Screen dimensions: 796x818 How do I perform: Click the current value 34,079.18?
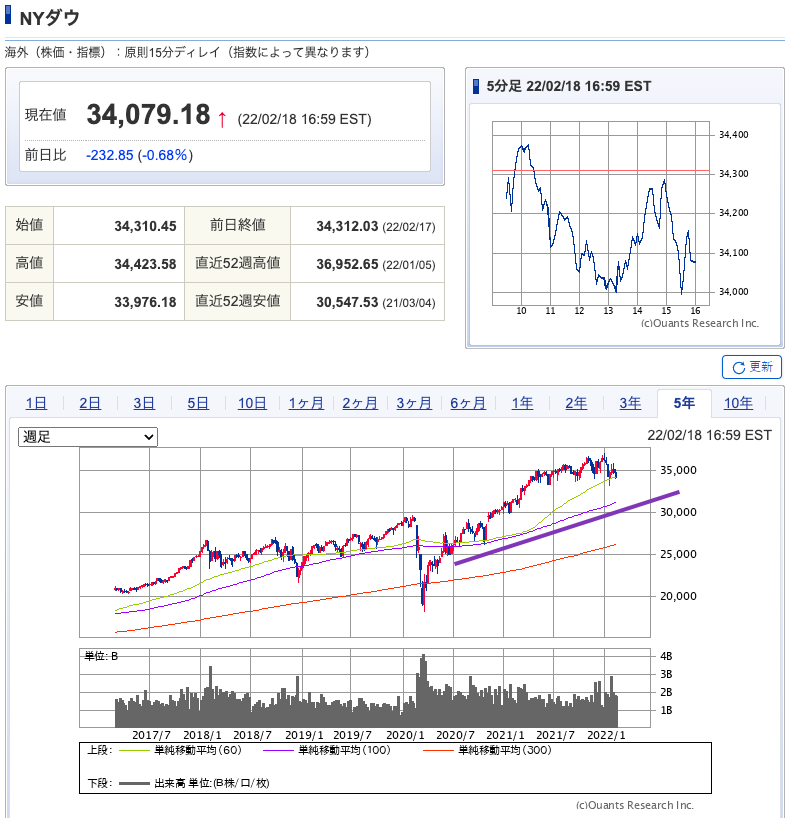148,115
